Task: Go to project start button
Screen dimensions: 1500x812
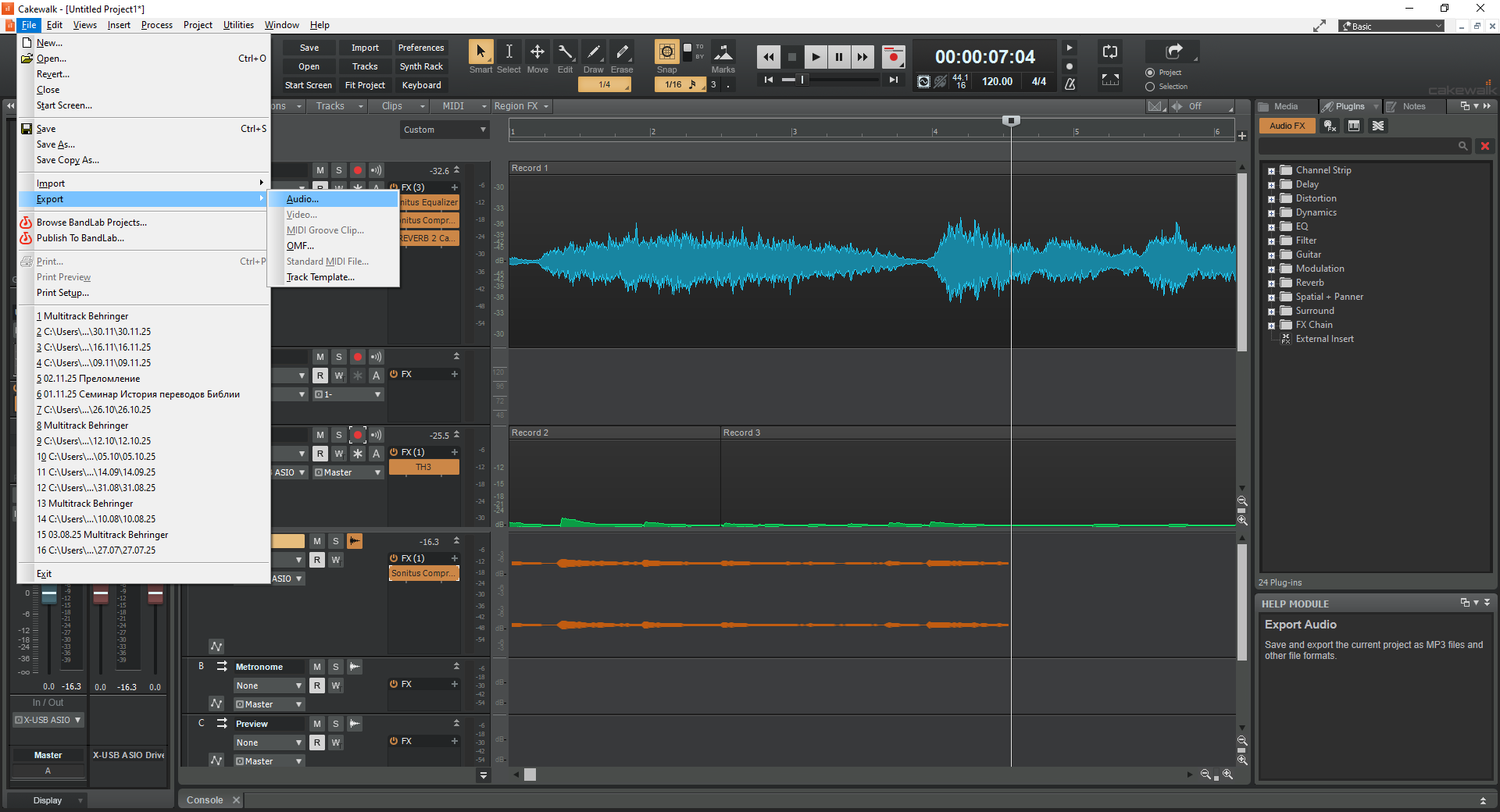Action: tap(769, 80)
